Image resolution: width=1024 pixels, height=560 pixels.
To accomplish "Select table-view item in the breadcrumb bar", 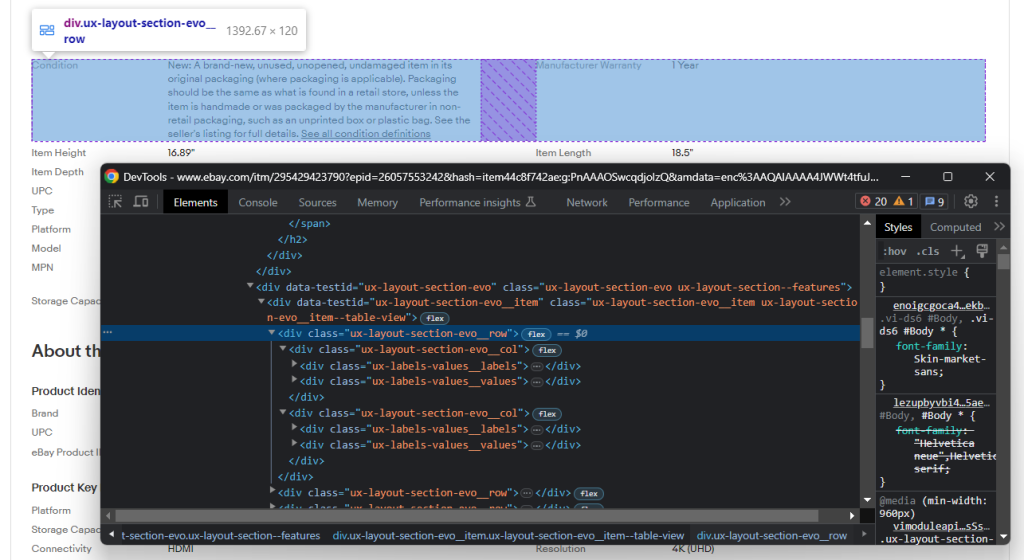I will pos(508,536).
